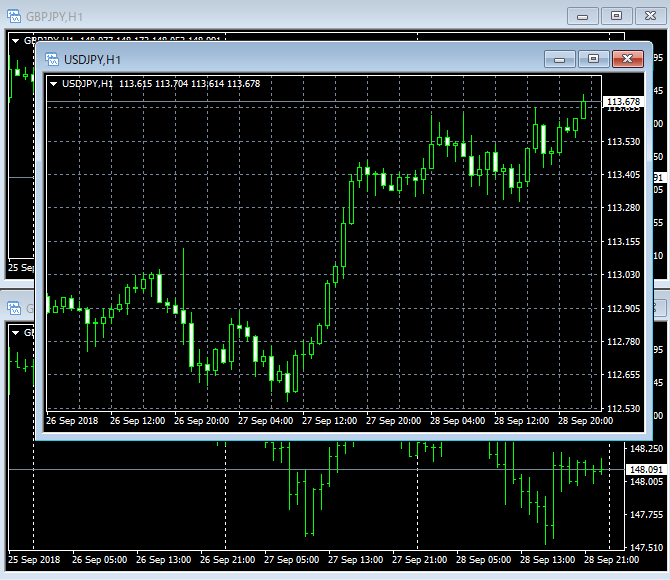Maximize the USDJPY,H1 chart window
The image size is (670, 580).
[593, 59]
